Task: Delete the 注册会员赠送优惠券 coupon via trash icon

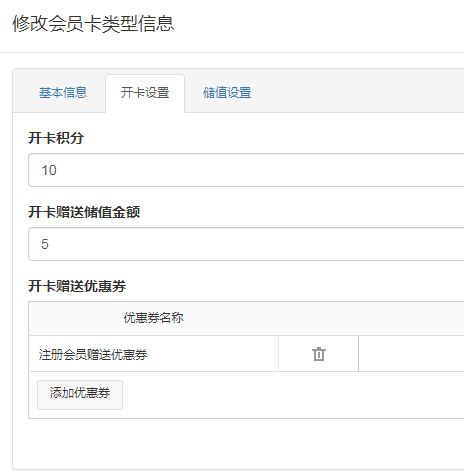Action: point(319,354)
